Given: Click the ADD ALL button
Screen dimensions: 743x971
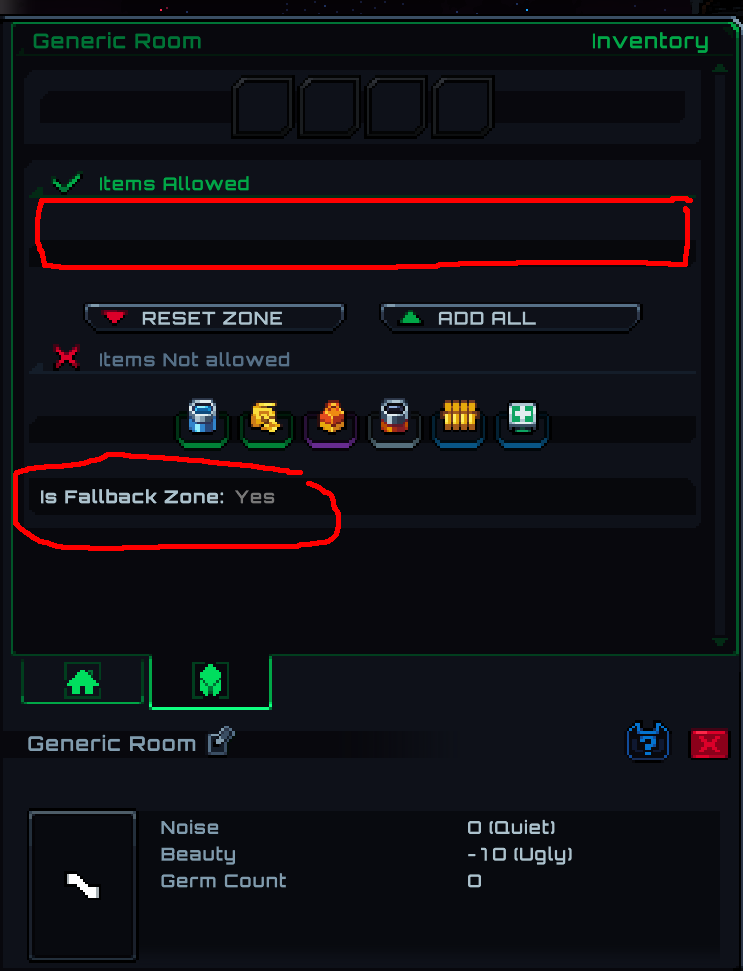Looking at the screenshot, I should pos(510,318).
